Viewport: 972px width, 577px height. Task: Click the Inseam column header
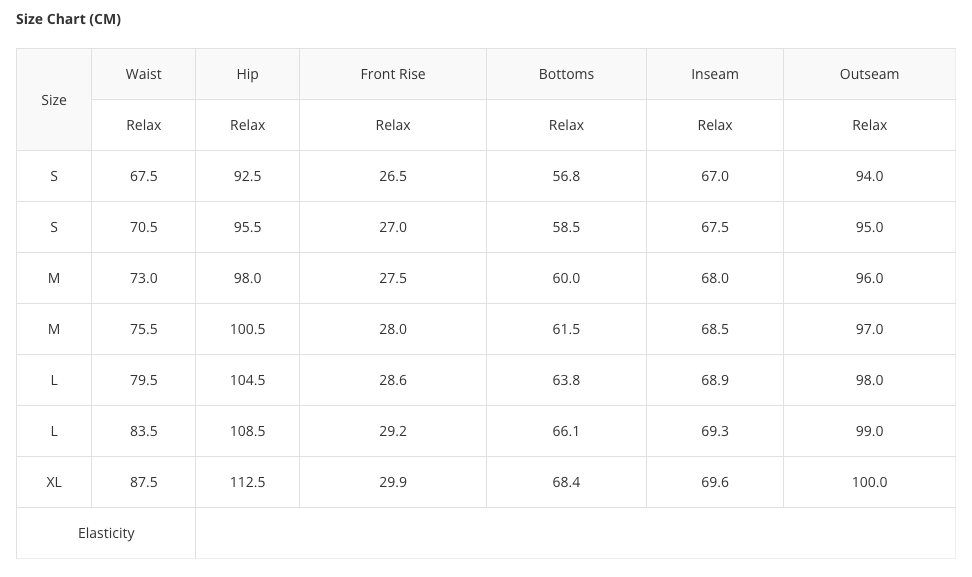(714, 74)
